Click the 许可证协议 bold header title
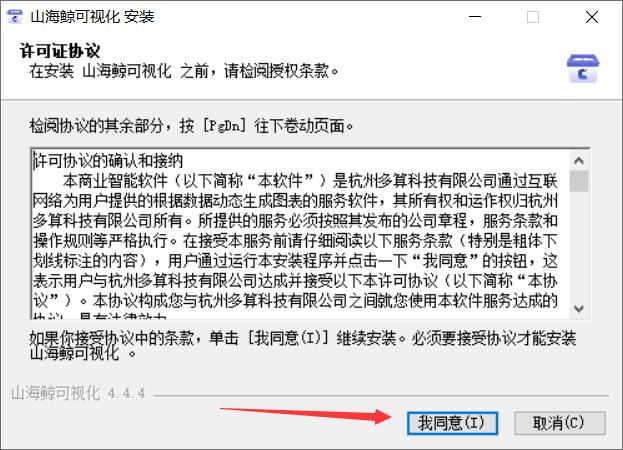Image resolution: width=623 pixels, height=450 pixels. 60,51
